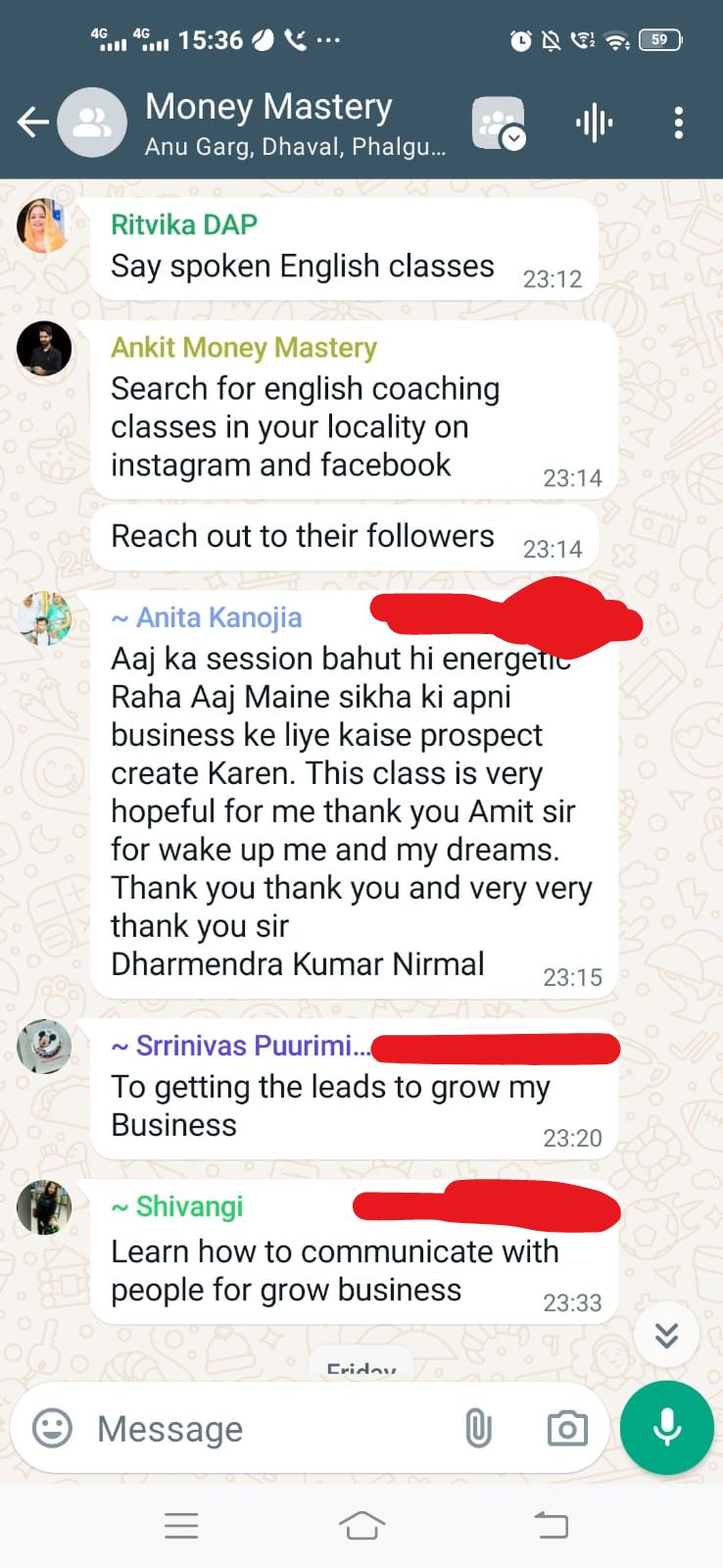Viewport: 723px width, 1568px height.
Task: Tap the green microphone record button
Action: pyautogui.click(x=667, y=1428)
